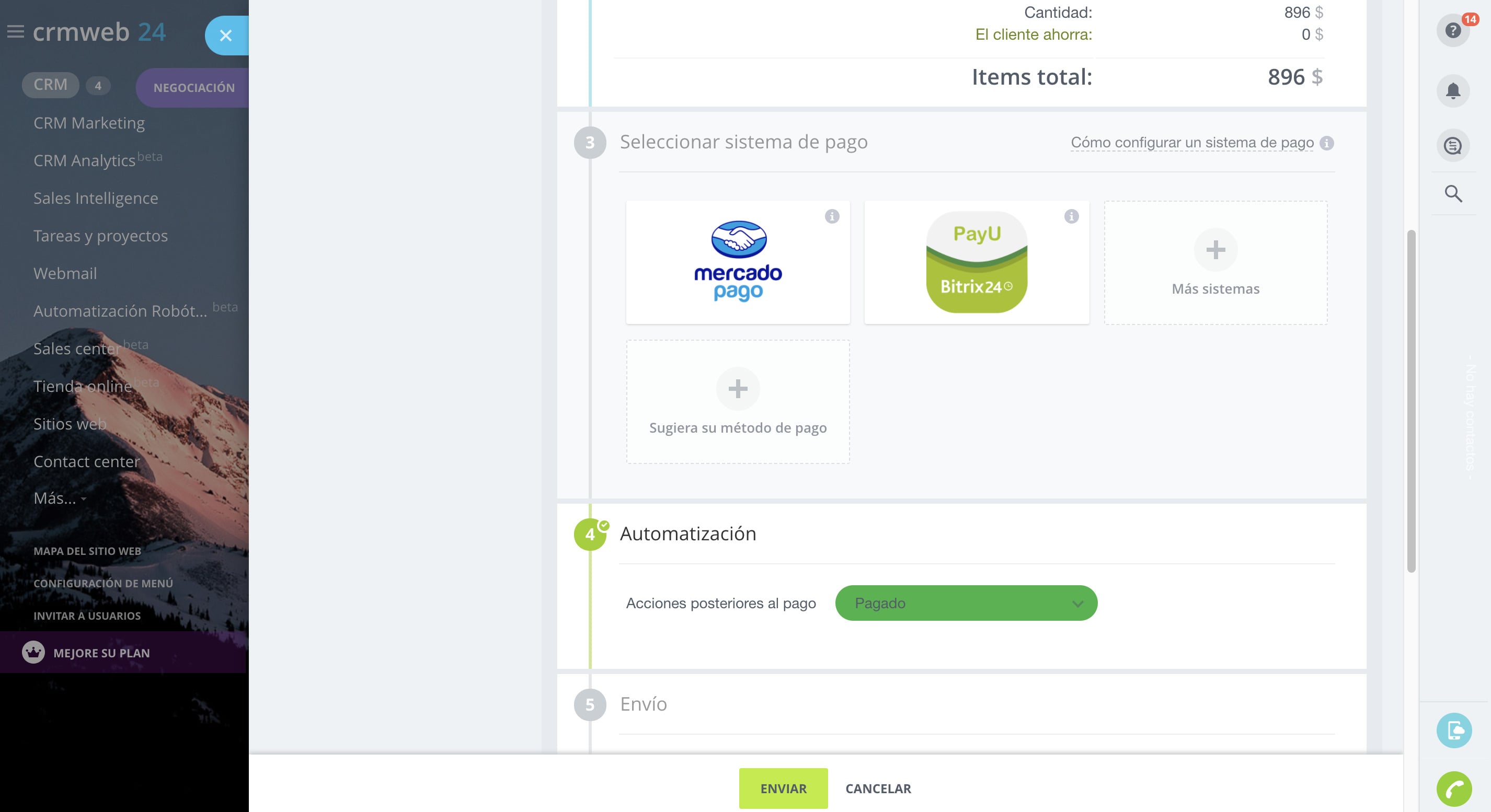The image size is (1491, 812).
Task: Open the chat messages icon
Action: coord(1453,146)
